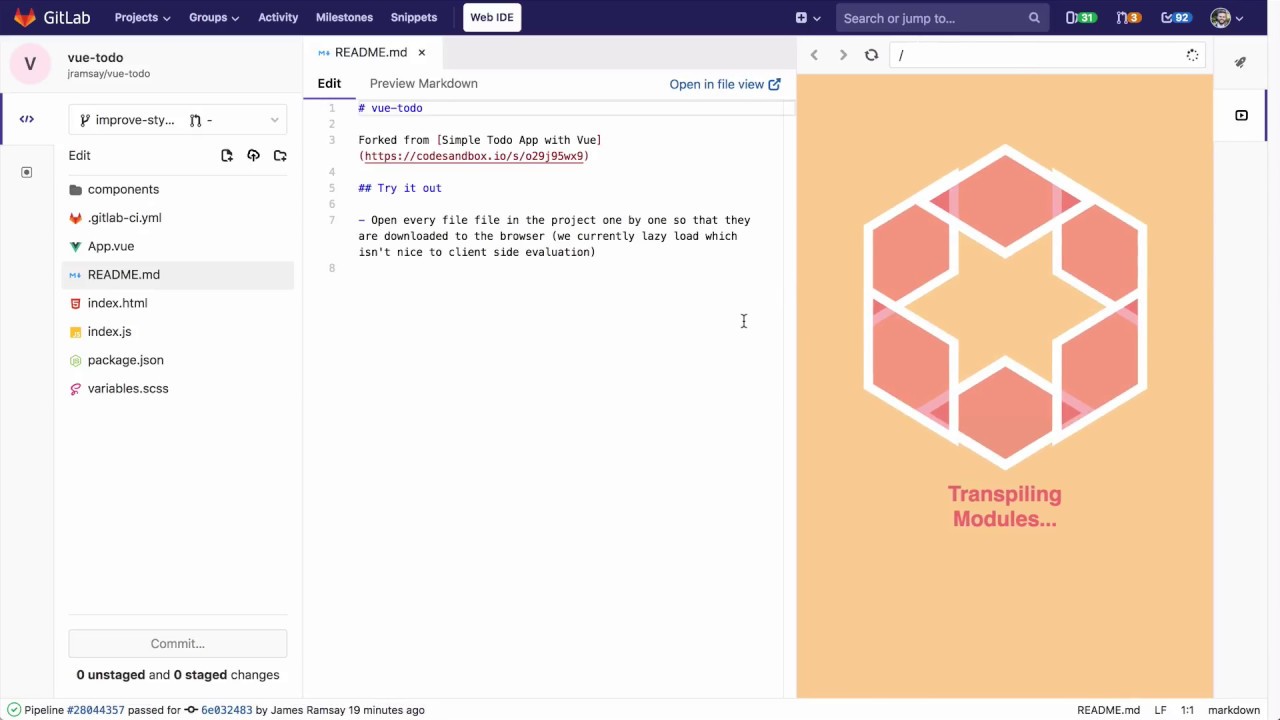Upload a file via the upload icon
The width and height of the screenshot is (1280, 720).
click(x=253, y=155)
